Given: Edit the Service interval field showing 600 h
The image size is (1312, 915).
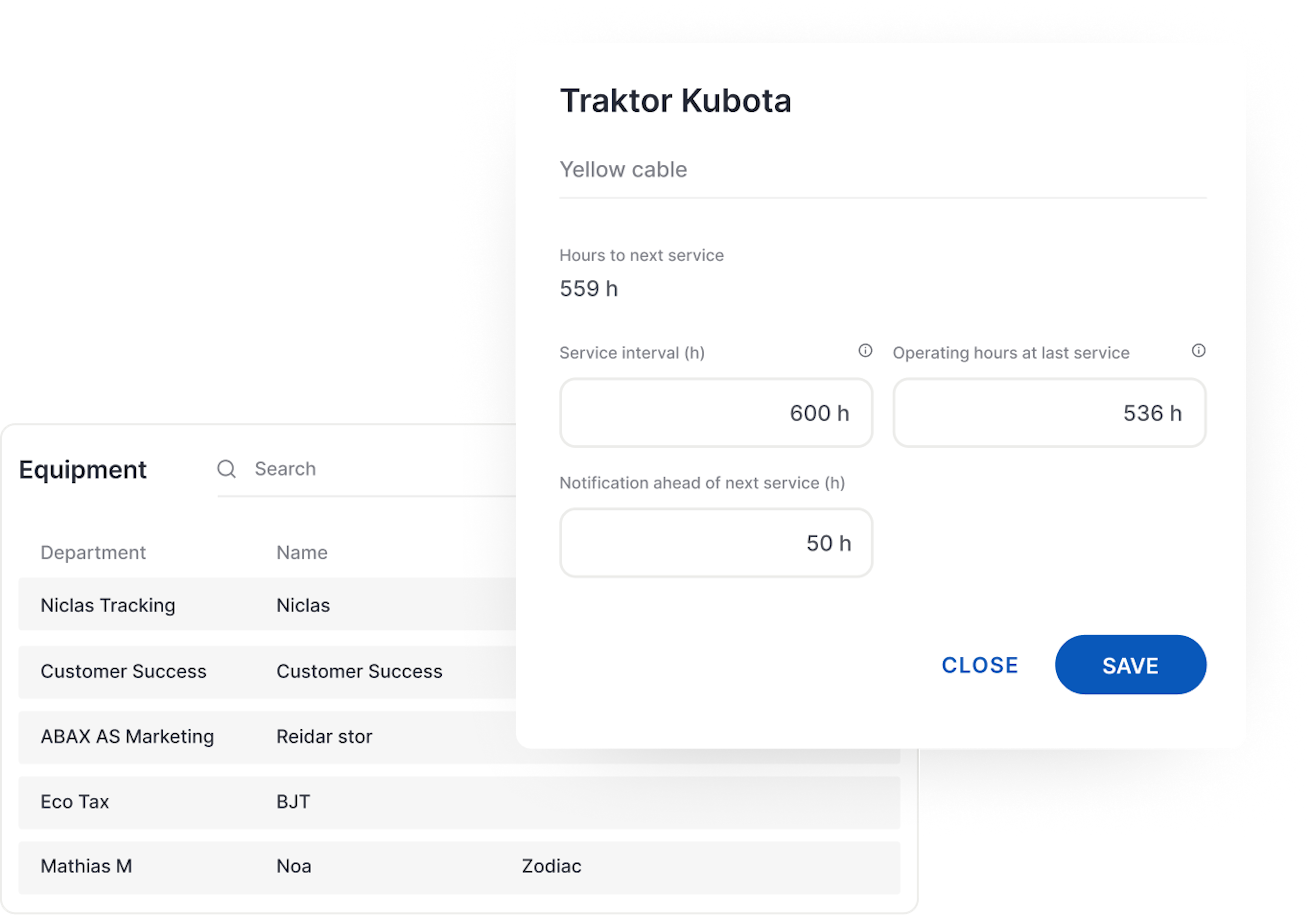Looking at the screenshot, I should [716, 413].
